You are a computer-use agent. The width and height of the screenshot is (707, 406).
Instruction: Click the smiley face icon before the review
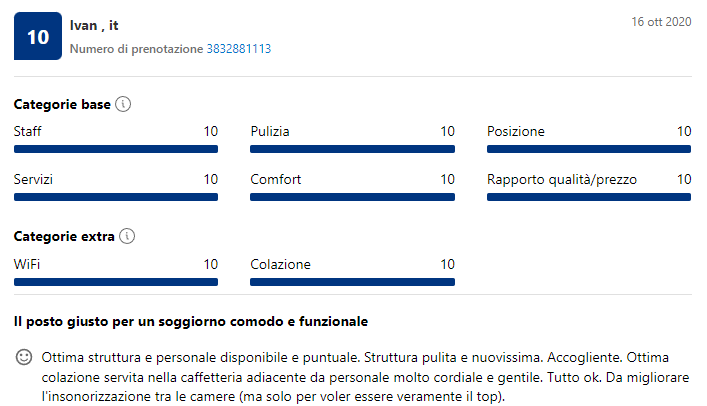[24, 357]
